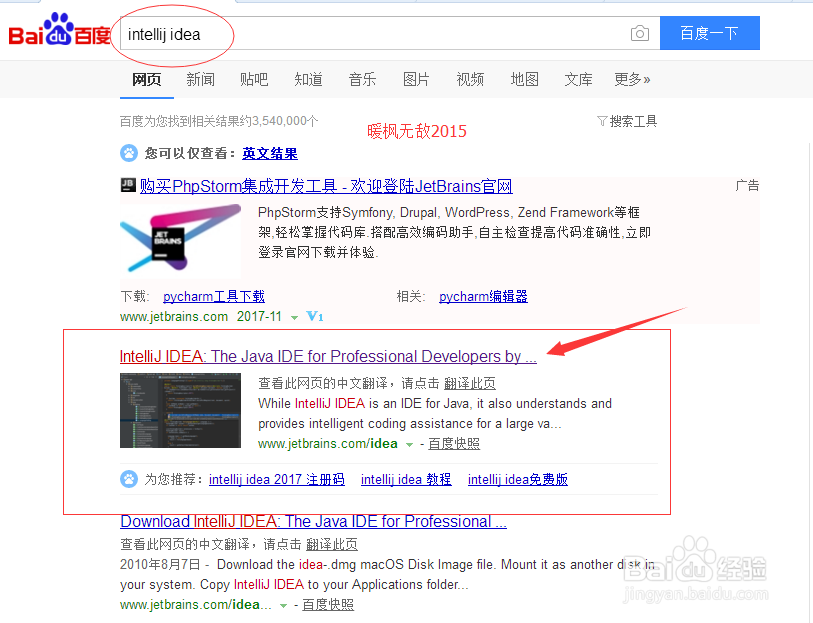
Task: Click the pycharm编辑器 link
Action: 483,296
